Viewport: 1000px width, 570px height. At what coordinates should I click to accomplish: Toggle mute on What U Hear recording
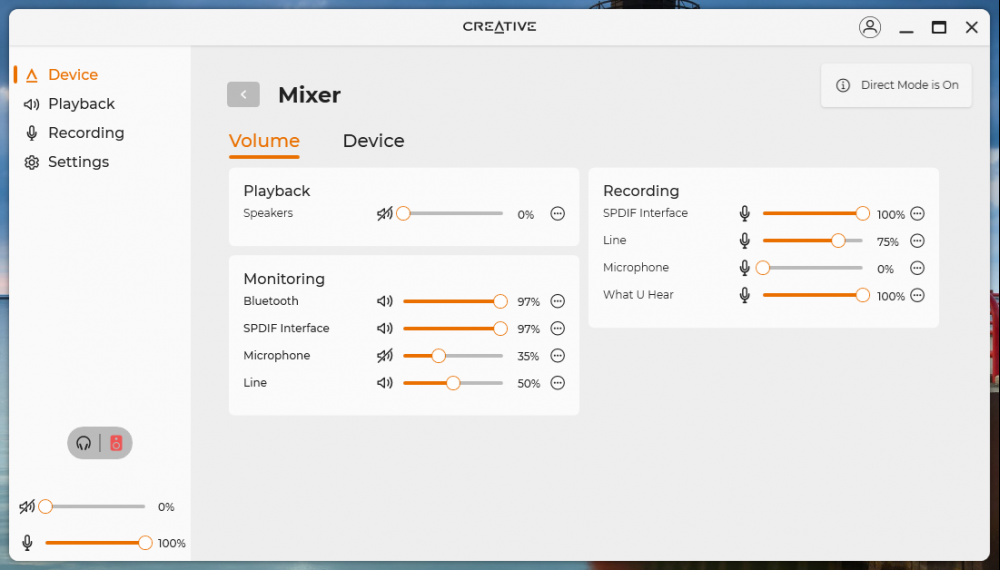click(744, 295)
